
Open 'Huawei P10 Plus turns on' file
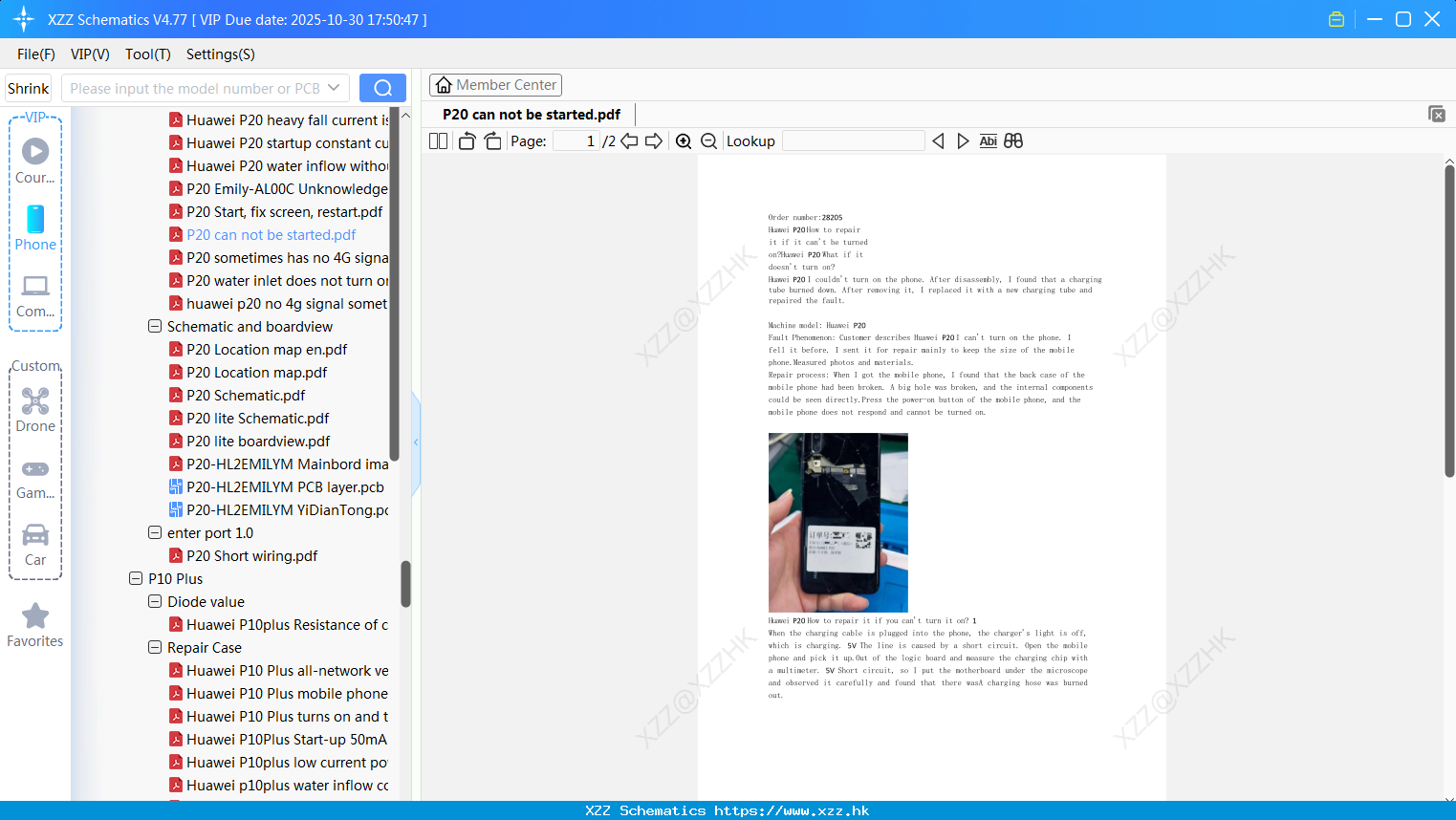click(278, 716)
